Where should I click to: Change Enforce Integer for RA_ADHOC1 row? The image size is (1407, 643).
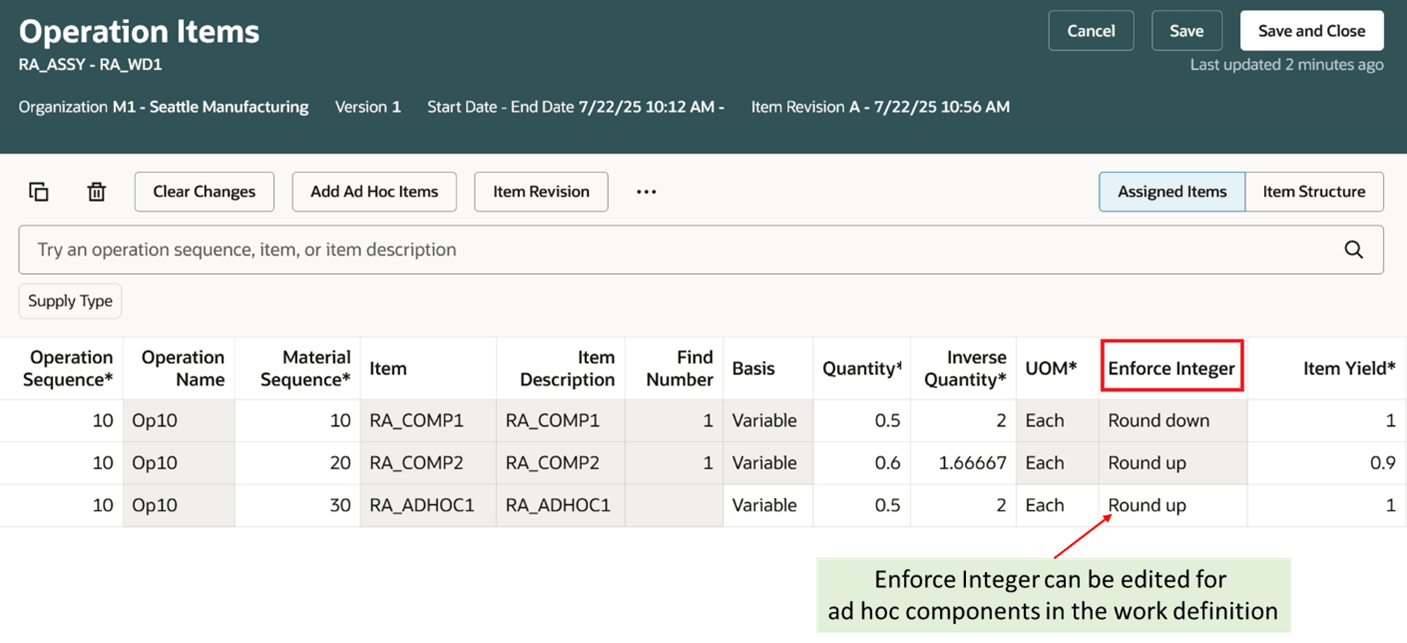(1146, 505)
